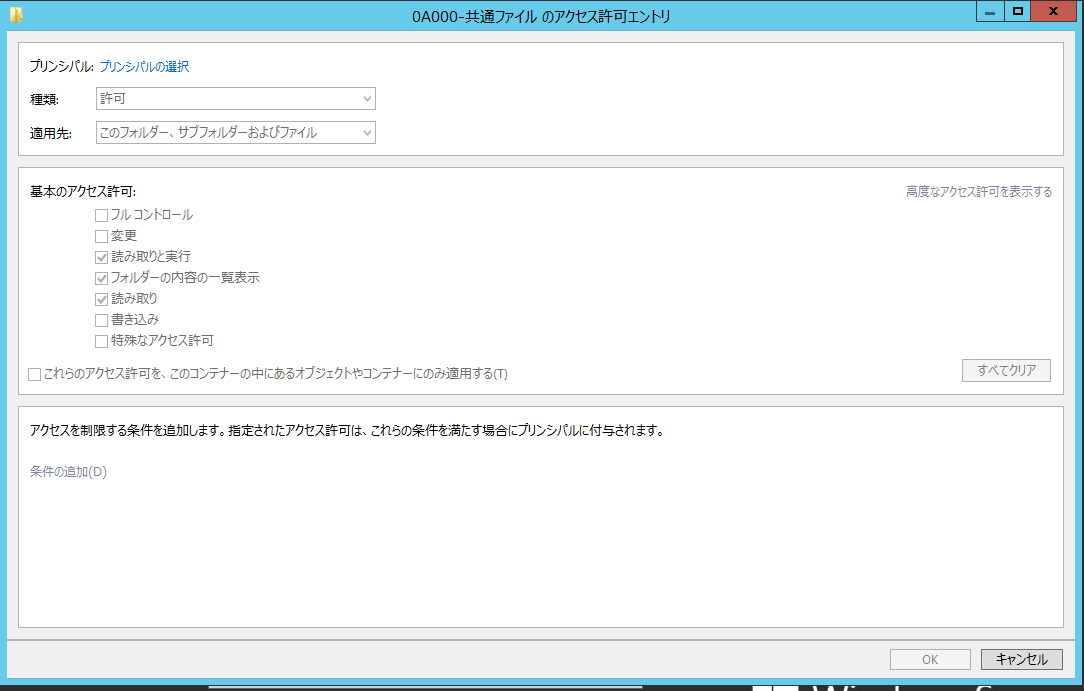
Task: Click プリンシパルの選択 link
Action: [x=144, y=67]
